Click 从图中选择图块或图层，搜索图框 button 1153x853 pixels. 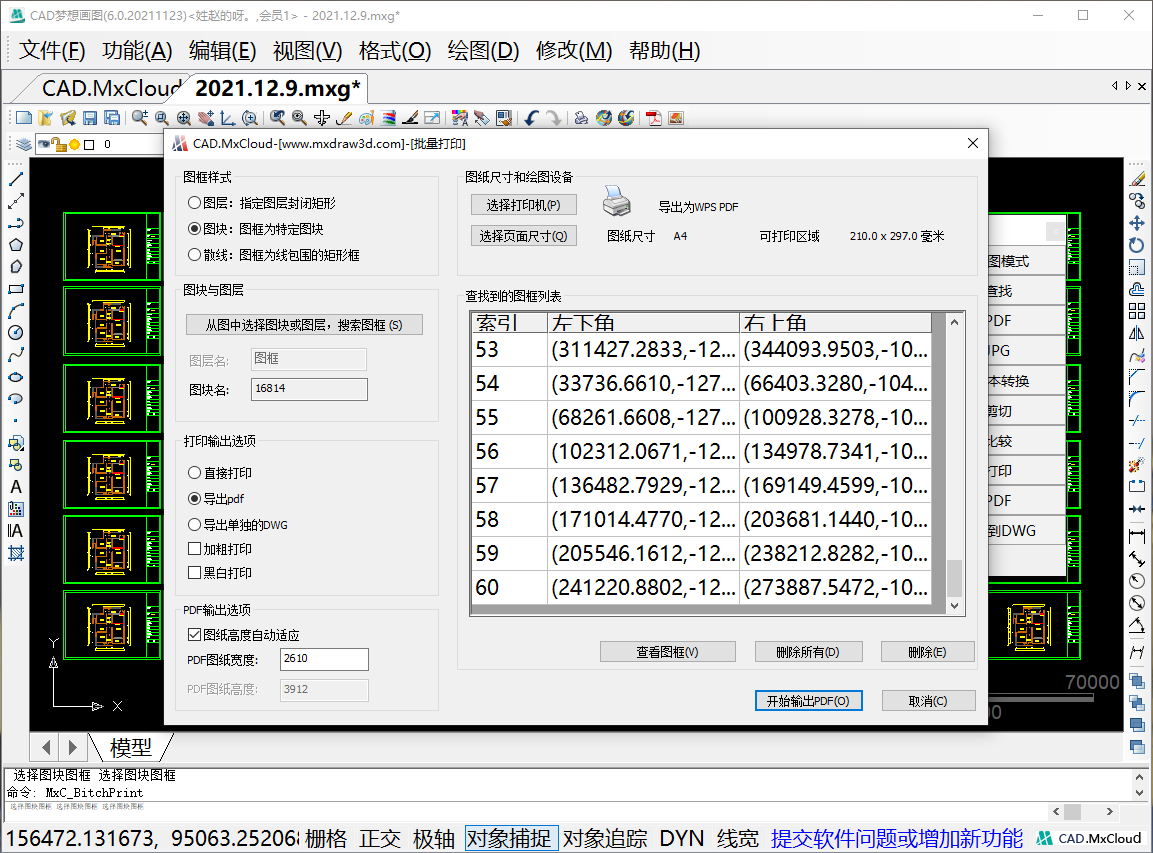tap(304, 325)
